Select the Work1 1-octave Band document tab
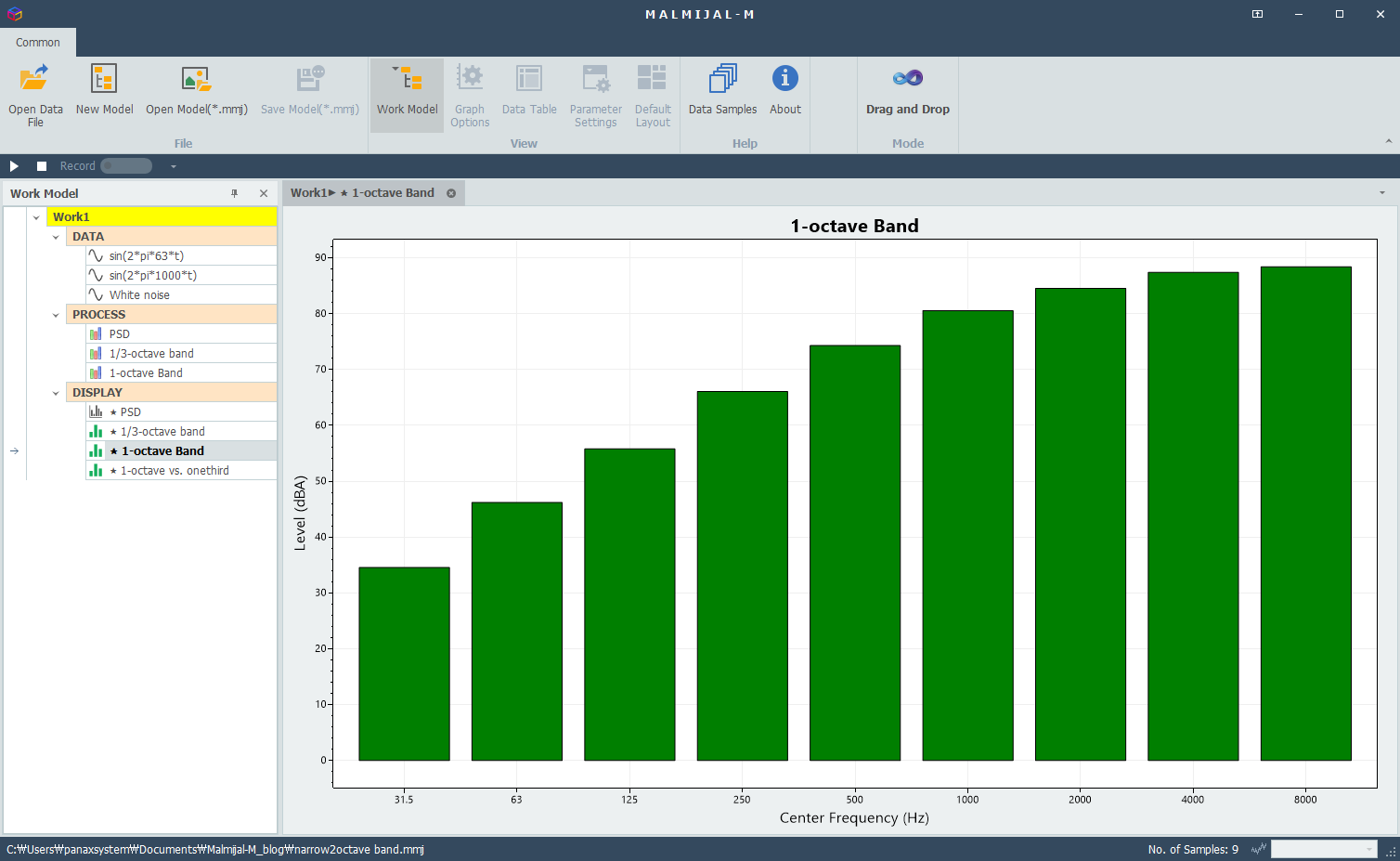Screen dimensions: 1400x861 pyautogui.click(x=363, y=193)
